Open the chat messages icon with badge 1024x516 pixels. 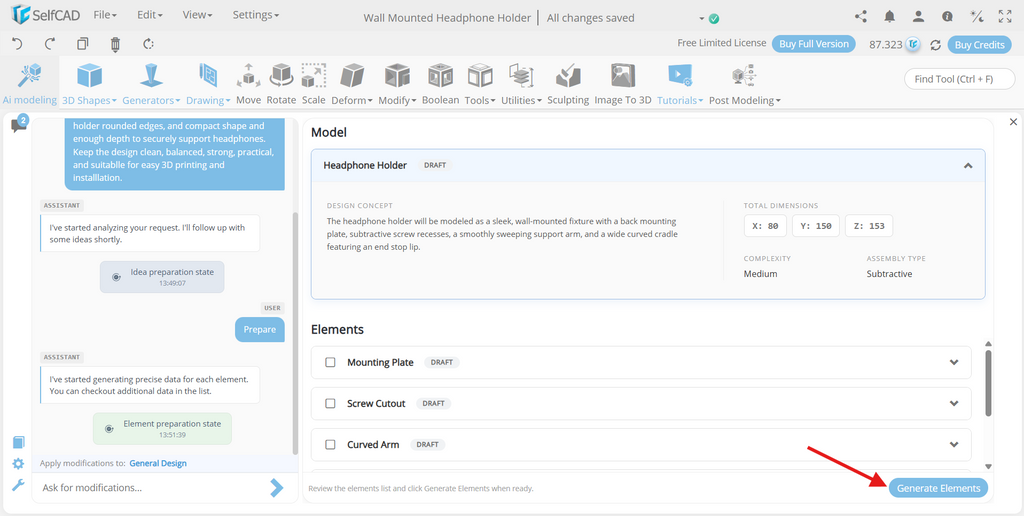[x=19, y=125]
